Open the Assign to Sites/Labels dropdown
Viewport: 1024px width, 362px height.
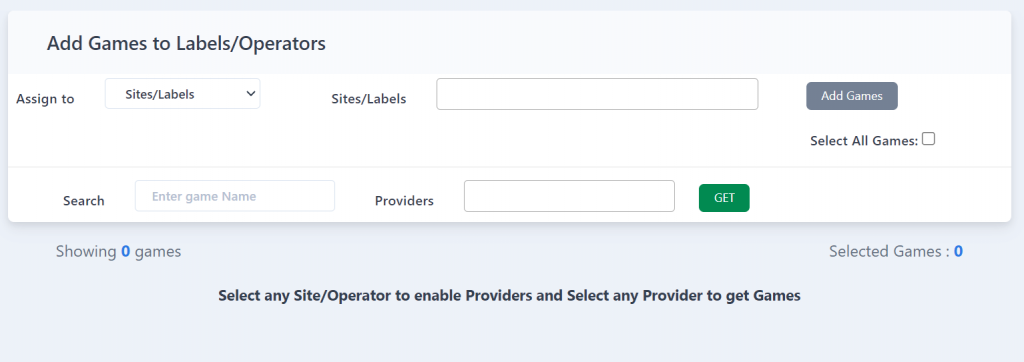click(182, 93)
